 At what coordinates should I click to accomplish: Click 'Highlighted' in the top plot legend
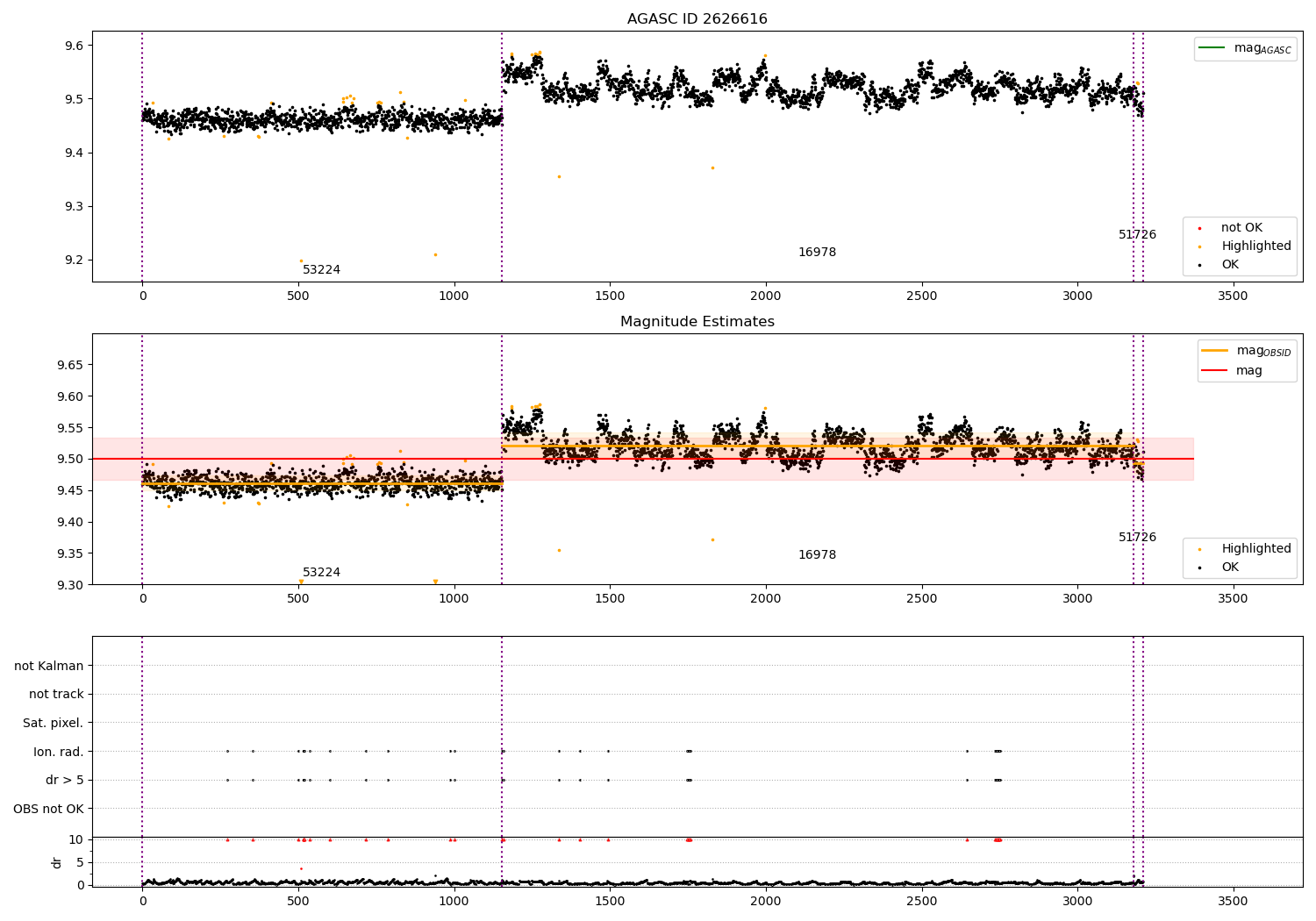tap(1256, 246)
